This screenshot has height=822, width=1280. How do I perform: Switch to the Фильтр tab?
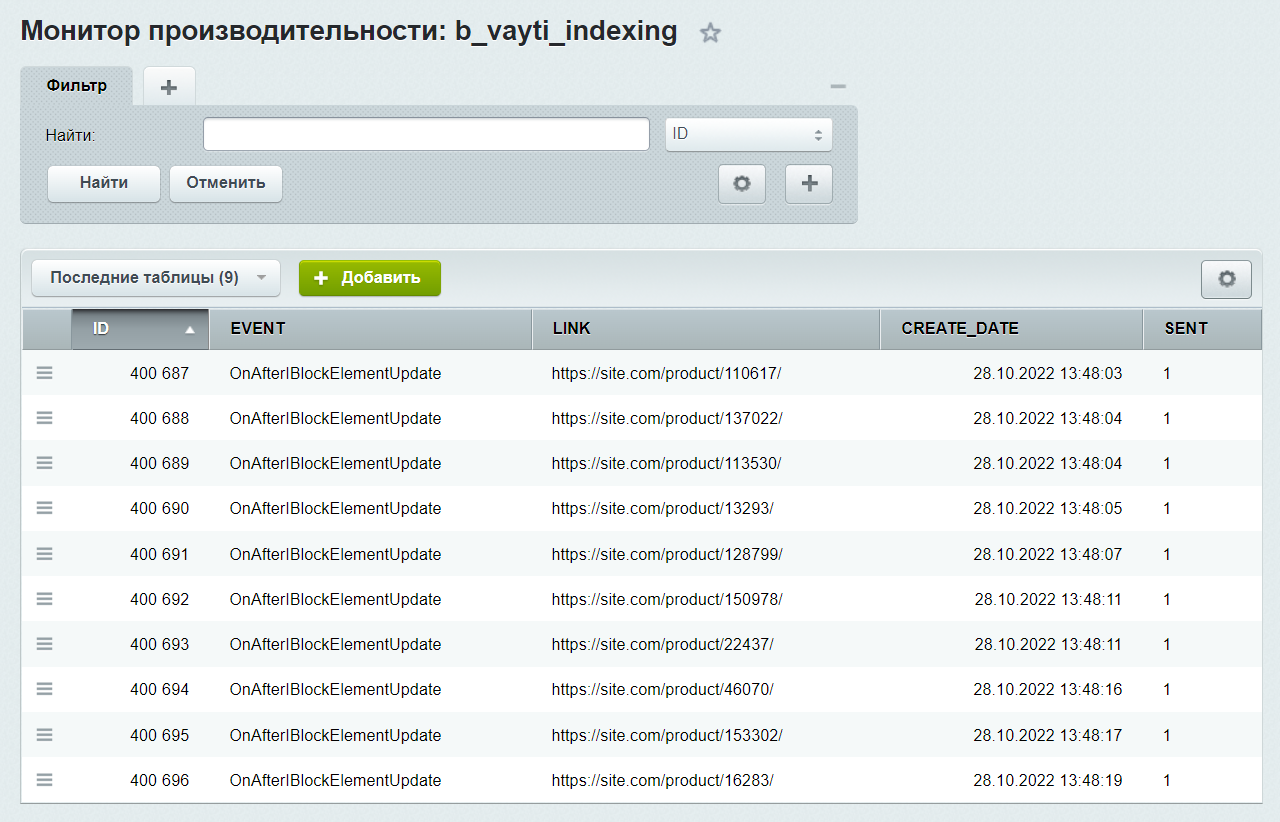pos(77,86)
